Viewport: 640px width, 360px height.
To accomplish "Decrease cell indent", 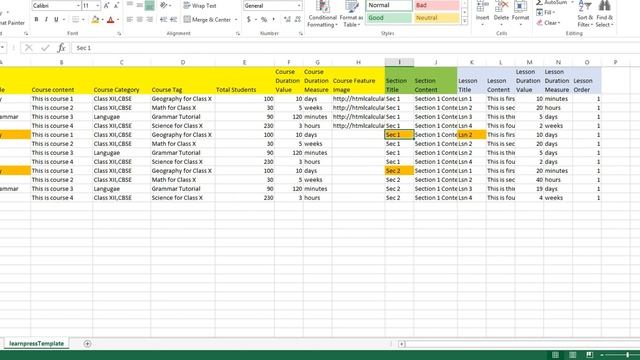I will click(163, 20).
